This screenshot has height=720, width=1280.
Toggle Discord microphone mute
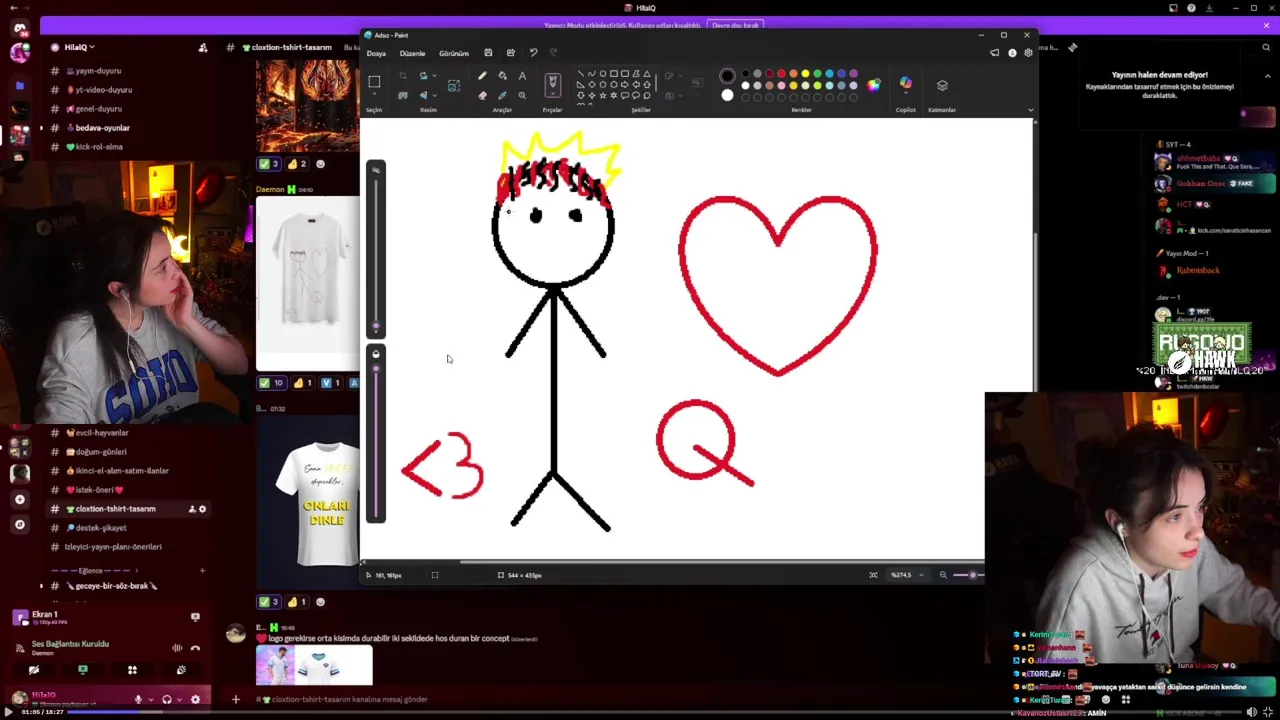[138, 699]
